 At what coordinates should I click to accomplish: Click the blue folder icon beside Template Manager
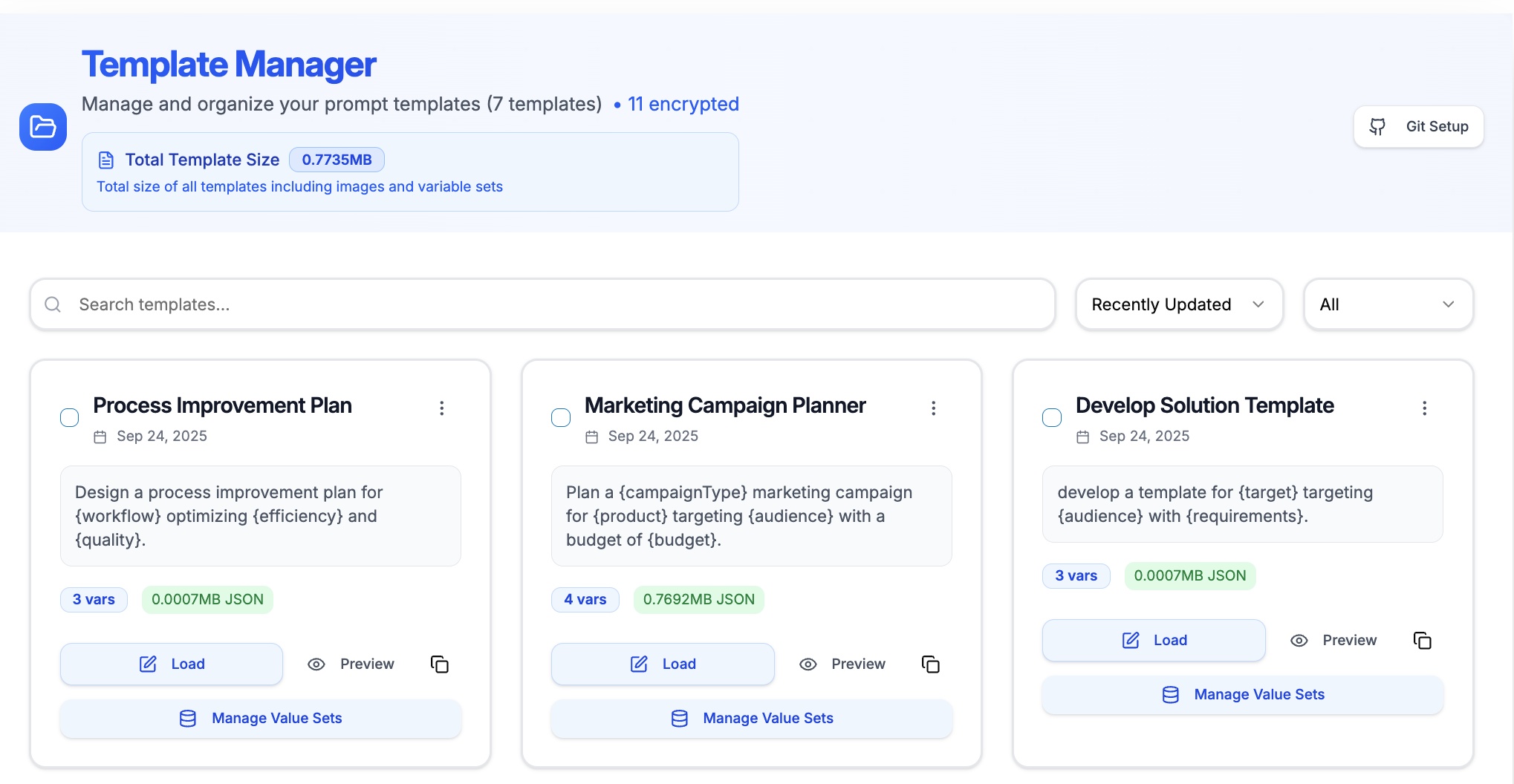[x=43, y=127]
